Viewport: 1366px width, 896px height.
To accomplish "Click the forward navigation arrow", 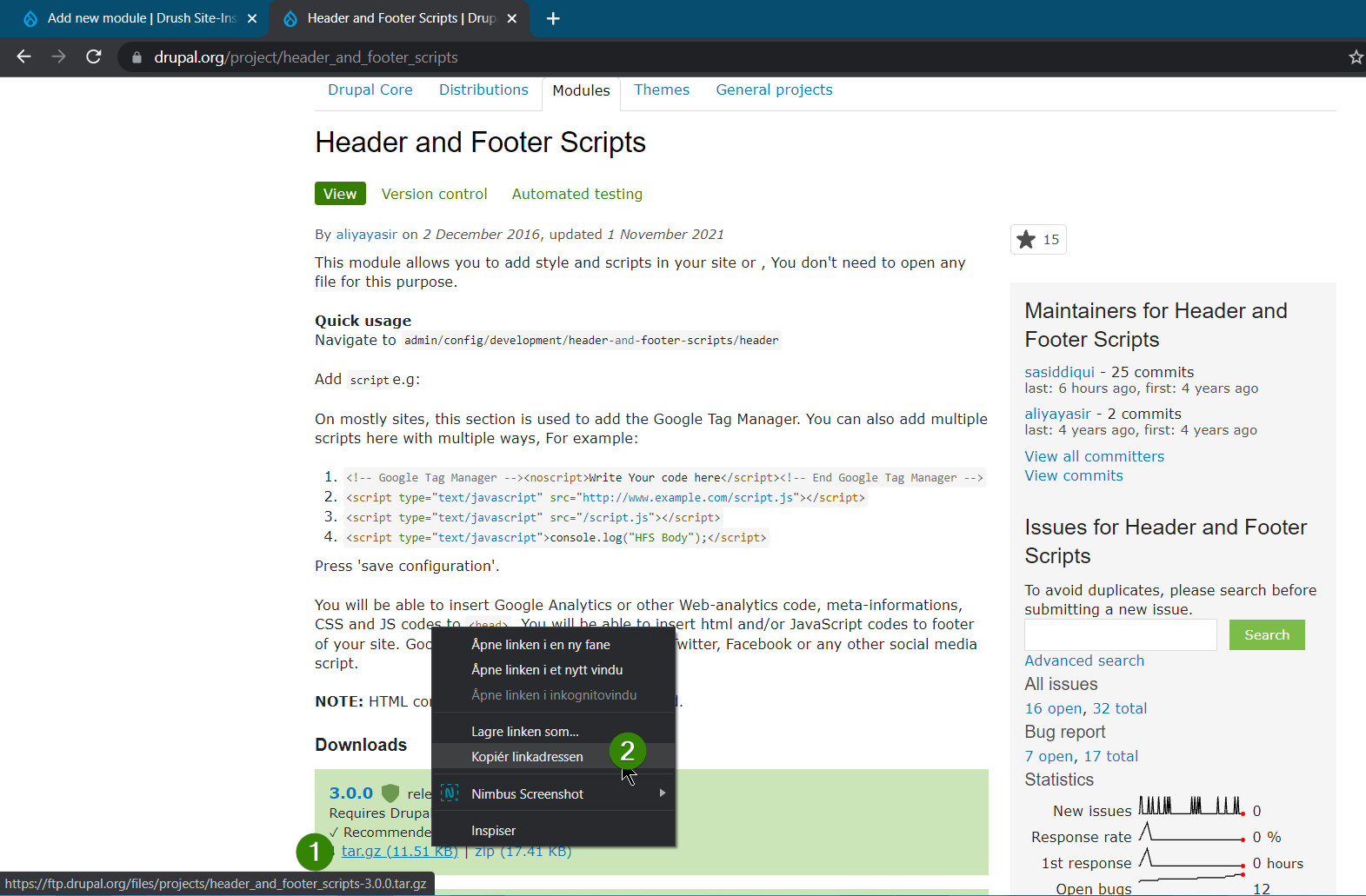I will (58, 56).
